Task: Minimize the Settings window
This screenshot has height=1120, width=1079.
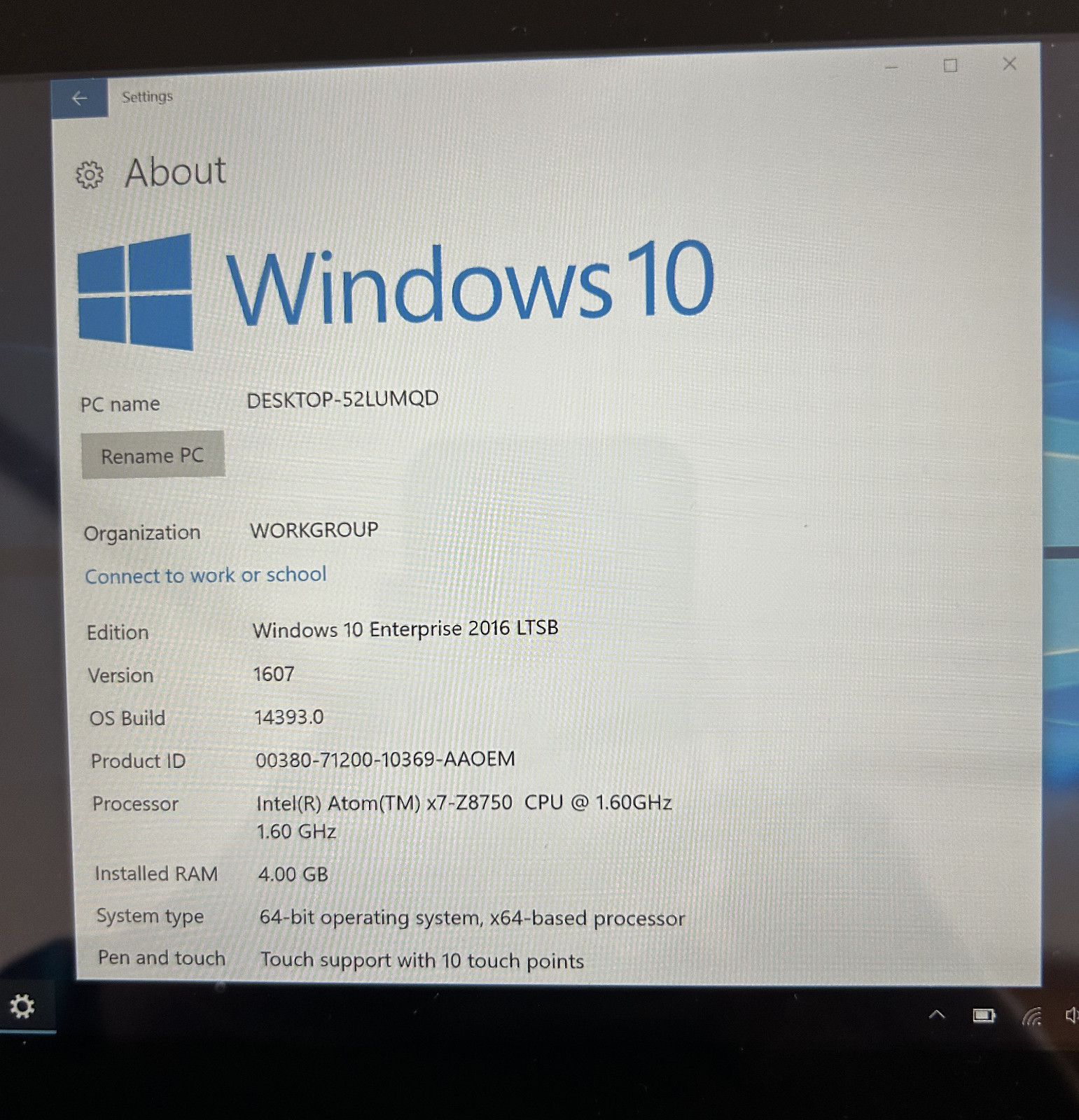Action: [x=891, y=67]
